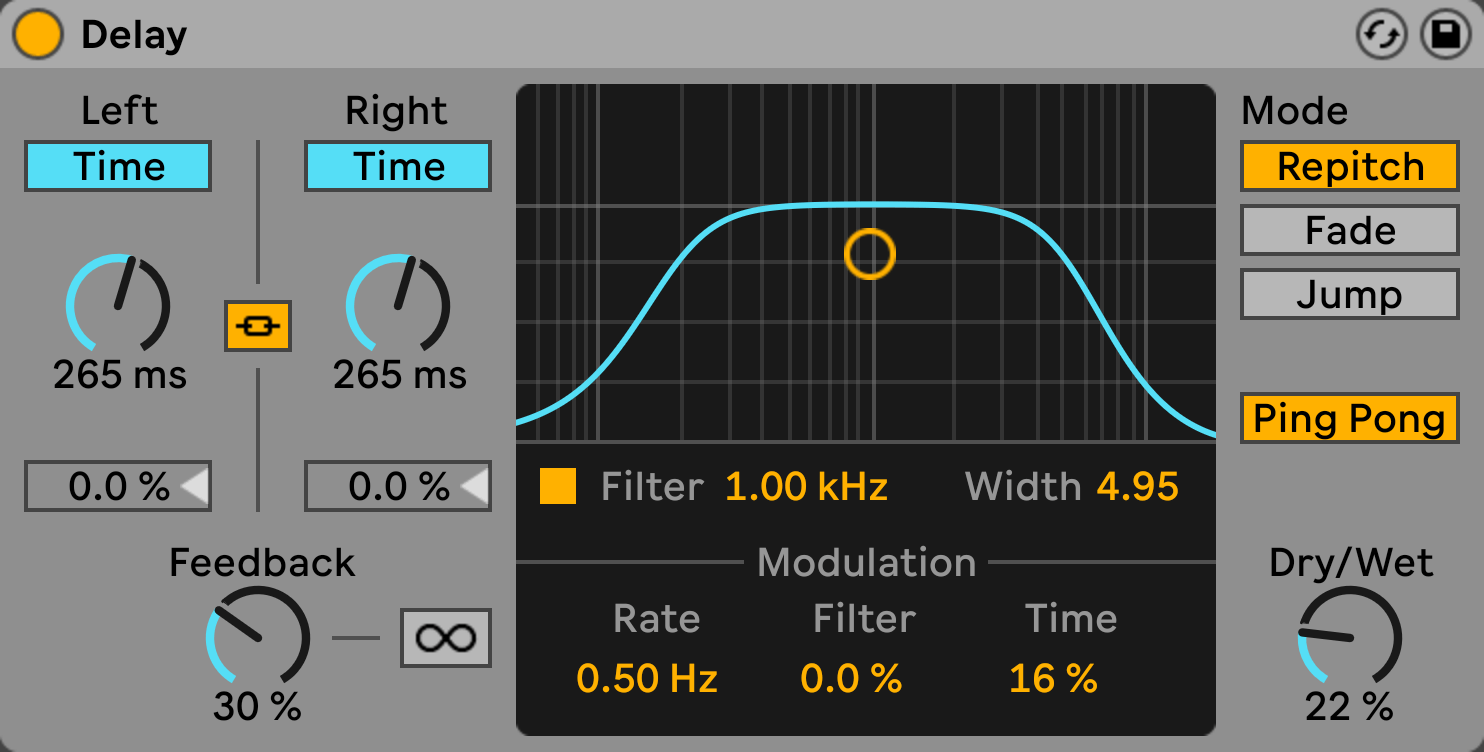Click the Dry/Wet knob
The width and height of the screenshot is (1484, 752).
1349,638
